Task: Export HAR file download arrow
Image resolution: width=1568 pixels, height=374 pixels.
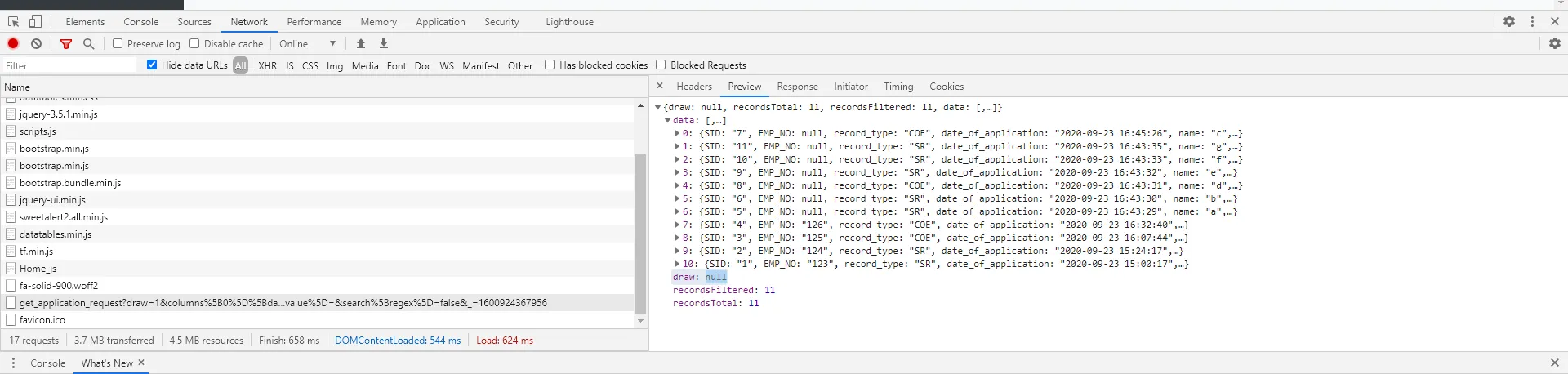Action: pyautogui.click(x=384, y=43)
